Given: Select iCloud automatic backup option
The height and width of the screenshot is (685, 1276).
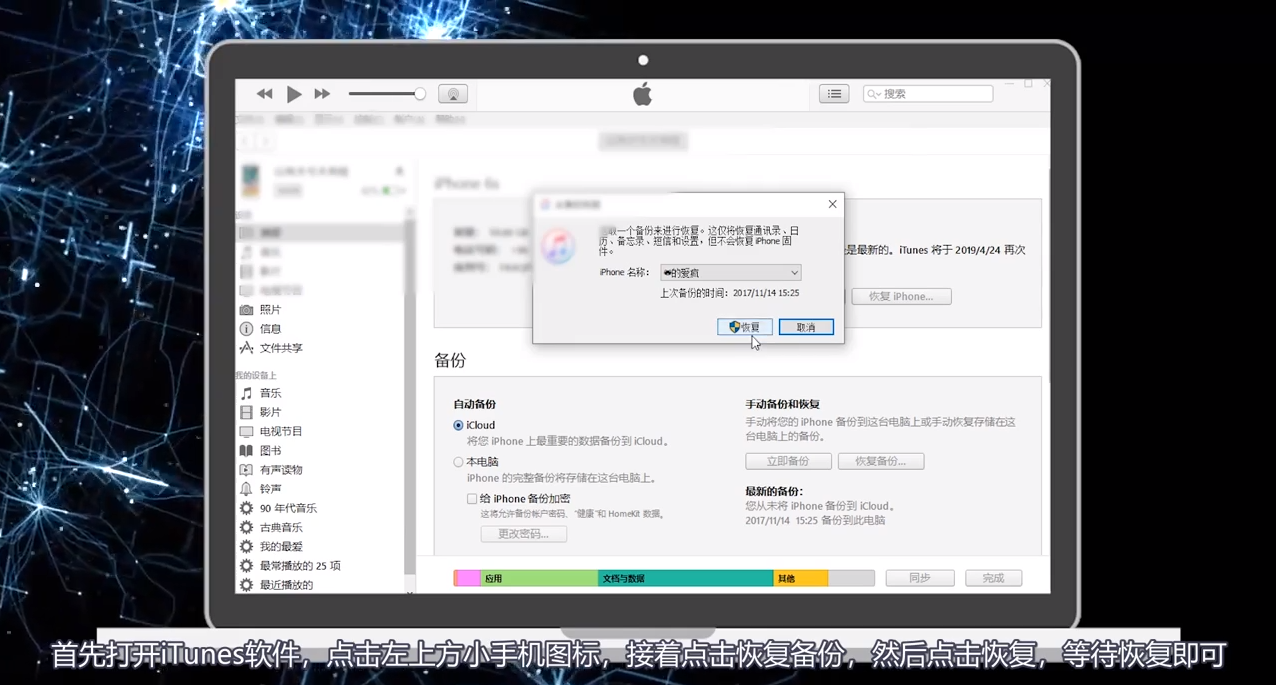Looking at the screenshot, I should click(458, 425).
